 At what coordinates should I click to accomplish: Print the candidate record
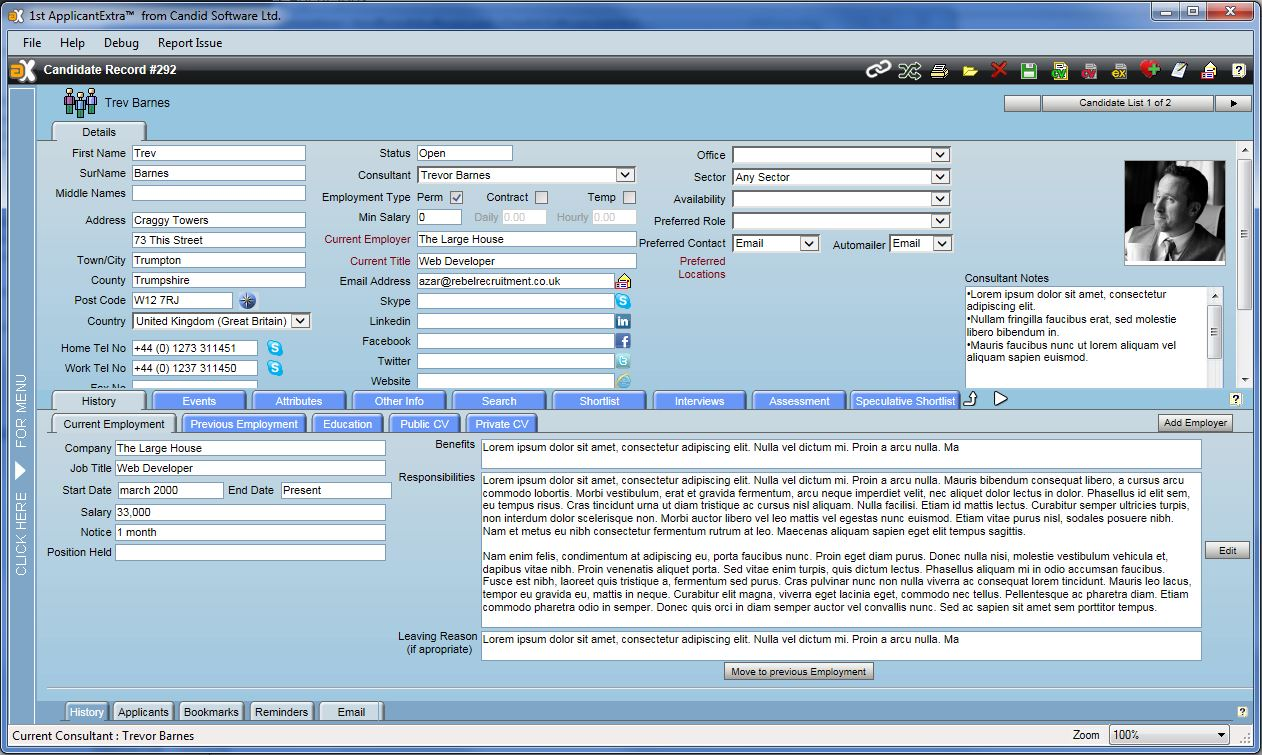click(940, 71)
